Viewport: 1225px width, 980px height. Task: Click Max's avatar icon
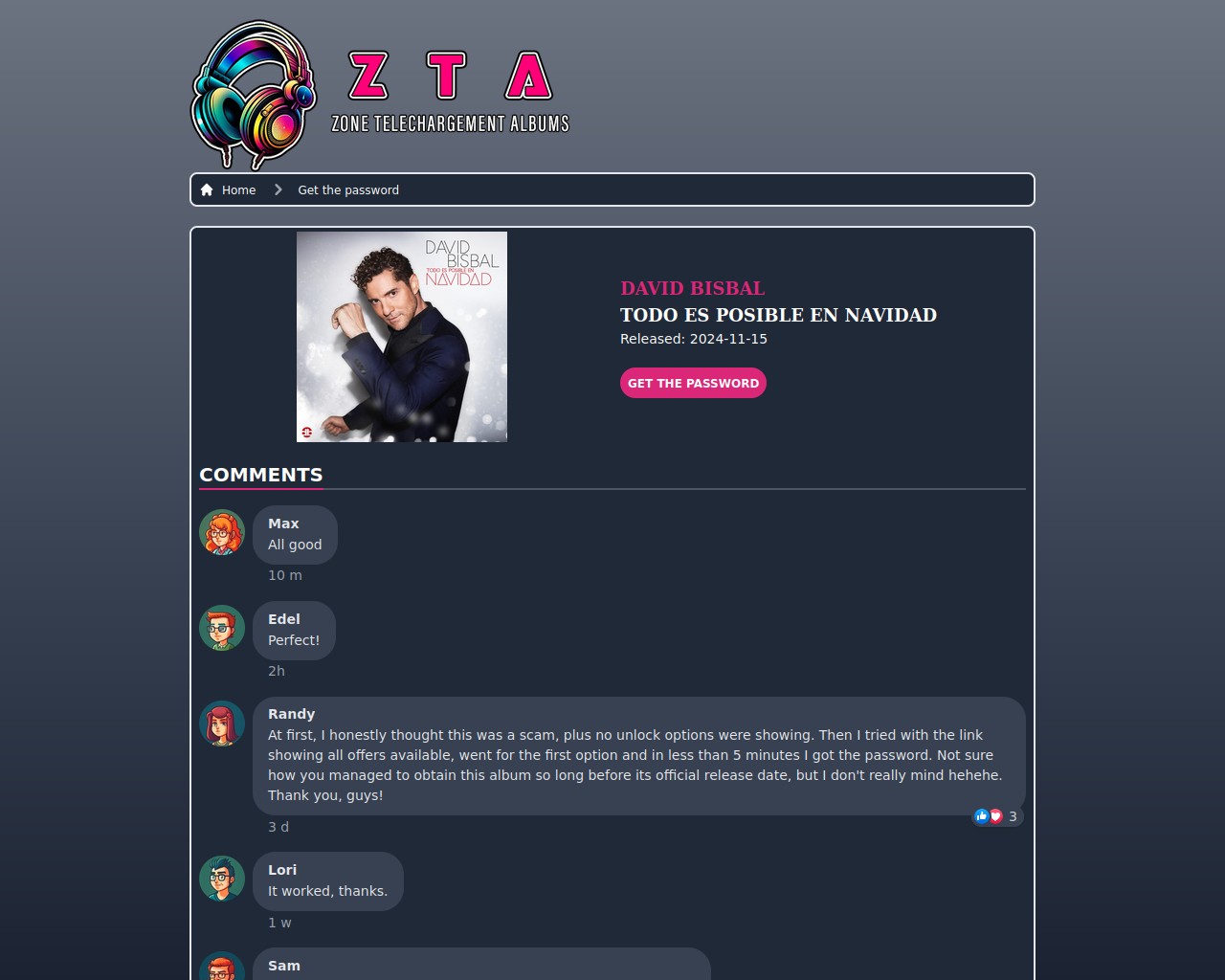pyautogui.click(x=222, y=532)
